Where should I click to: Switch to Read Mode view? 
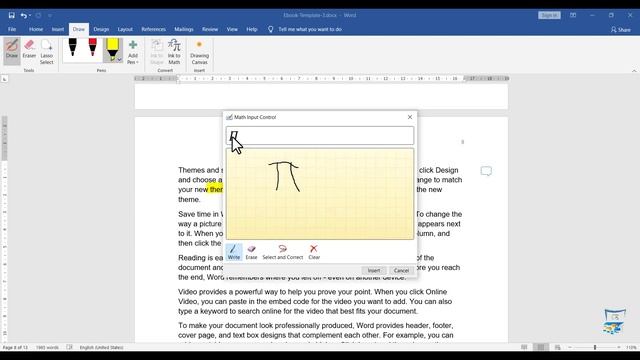524,347
